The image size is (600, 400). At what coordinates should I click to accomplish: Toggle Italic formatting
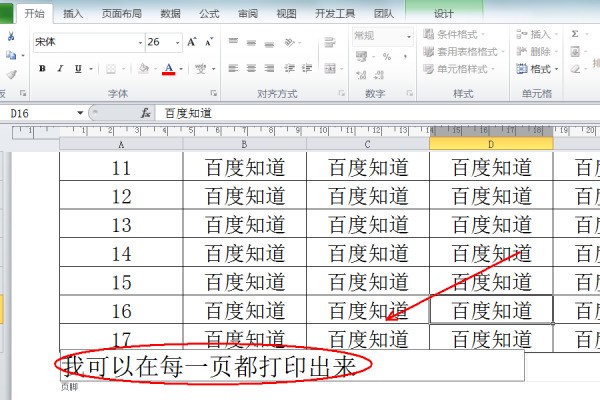60,69
